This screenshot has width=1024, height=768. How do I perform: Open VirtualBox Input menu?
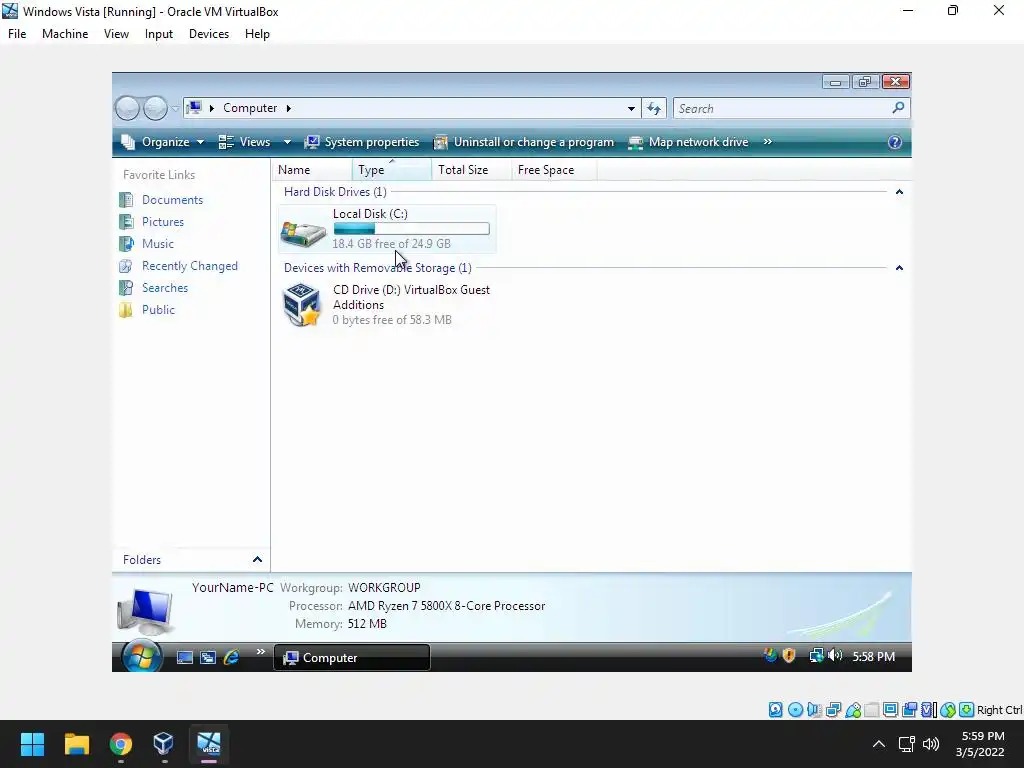(x=159, y=34)
